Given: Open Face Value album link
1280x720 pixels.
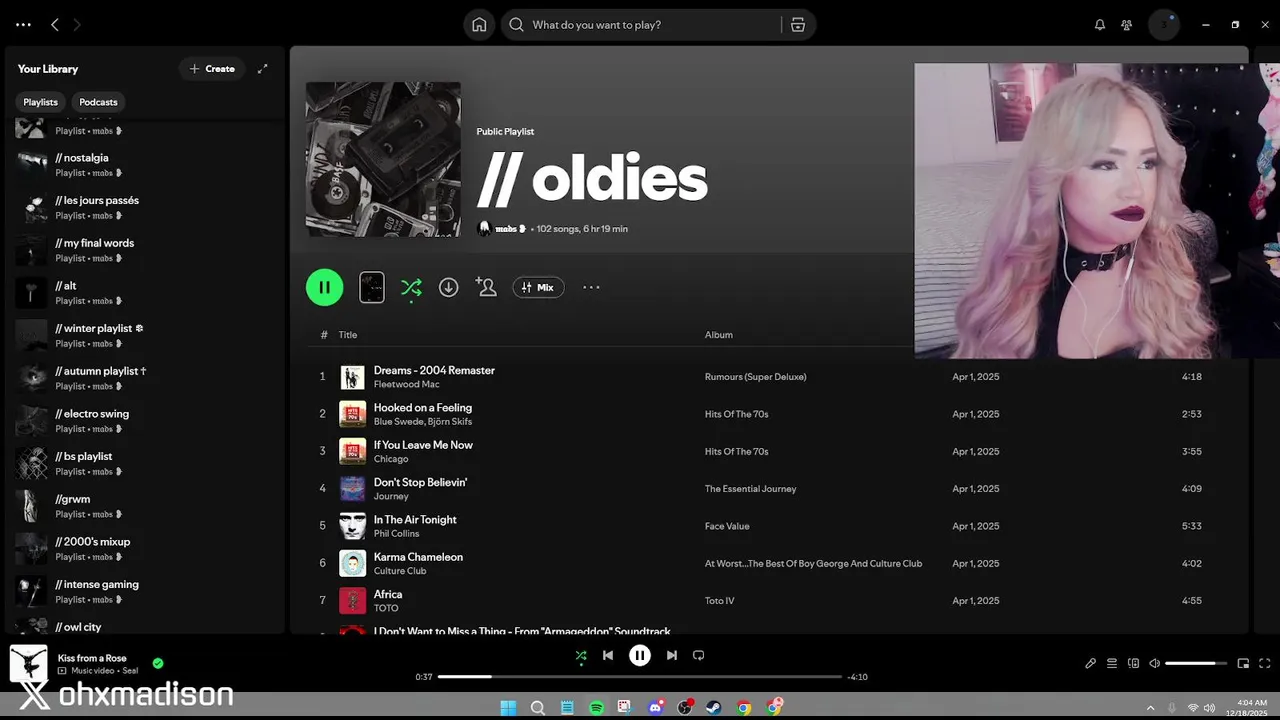Looking at the screenshot, I should [727, 526].
